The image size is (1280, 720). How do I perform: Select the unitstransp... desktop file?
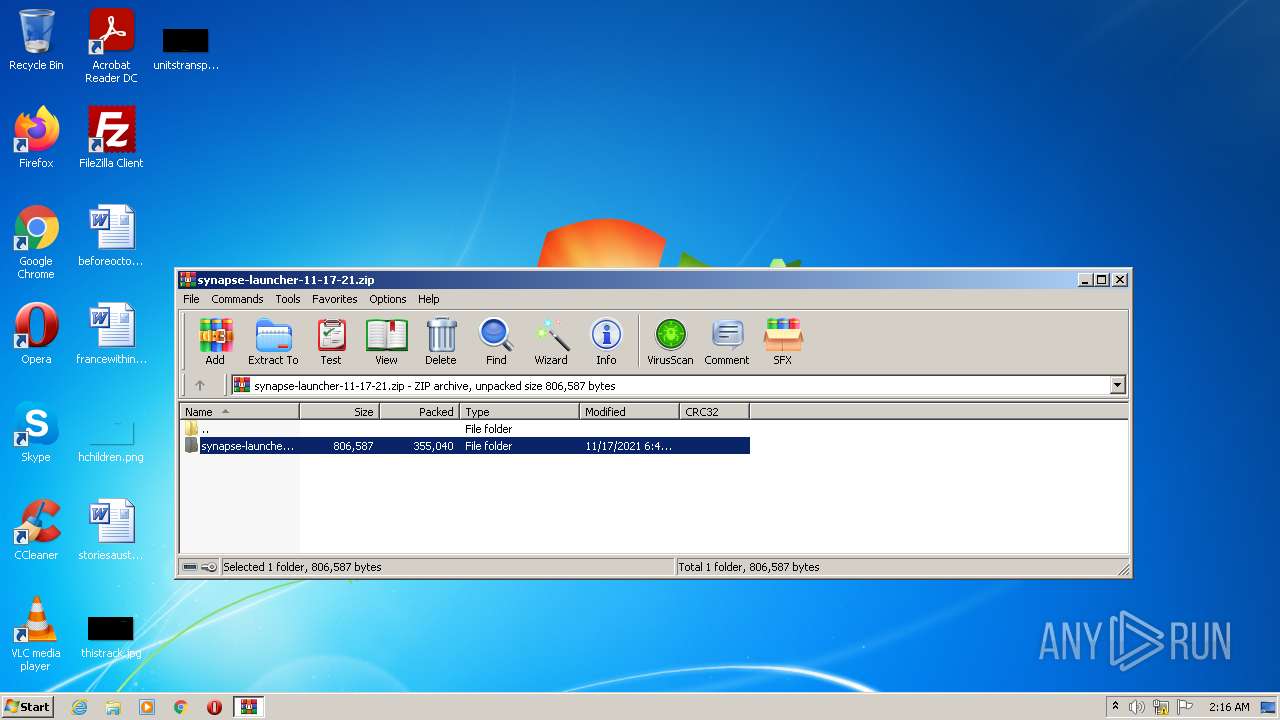186,48
